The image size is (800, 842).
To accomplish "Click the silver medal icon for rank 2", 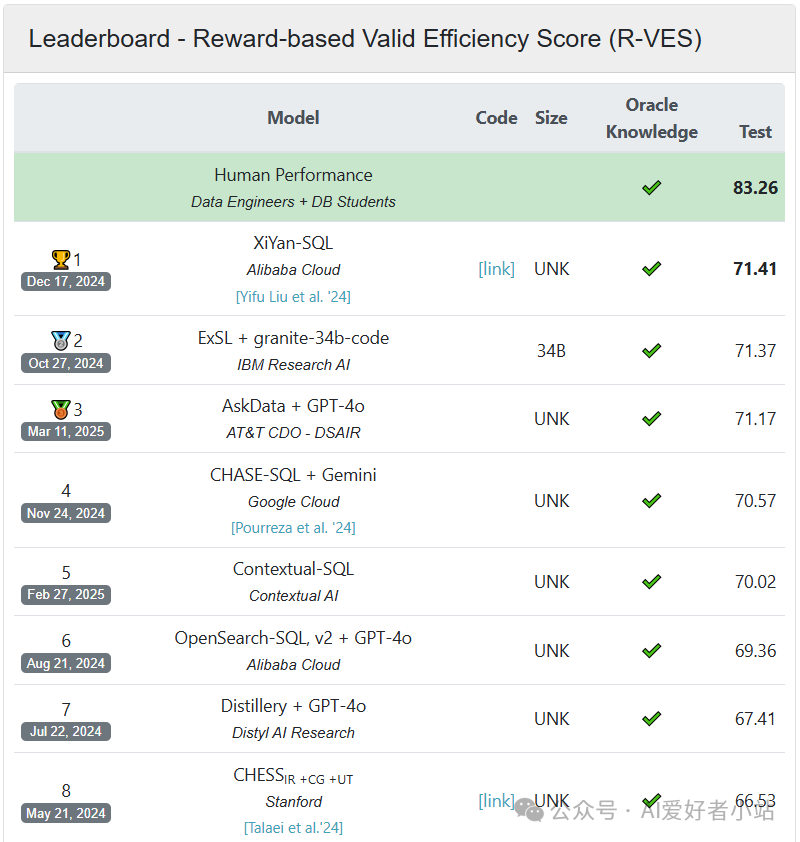I will click(x=60, y=340).
